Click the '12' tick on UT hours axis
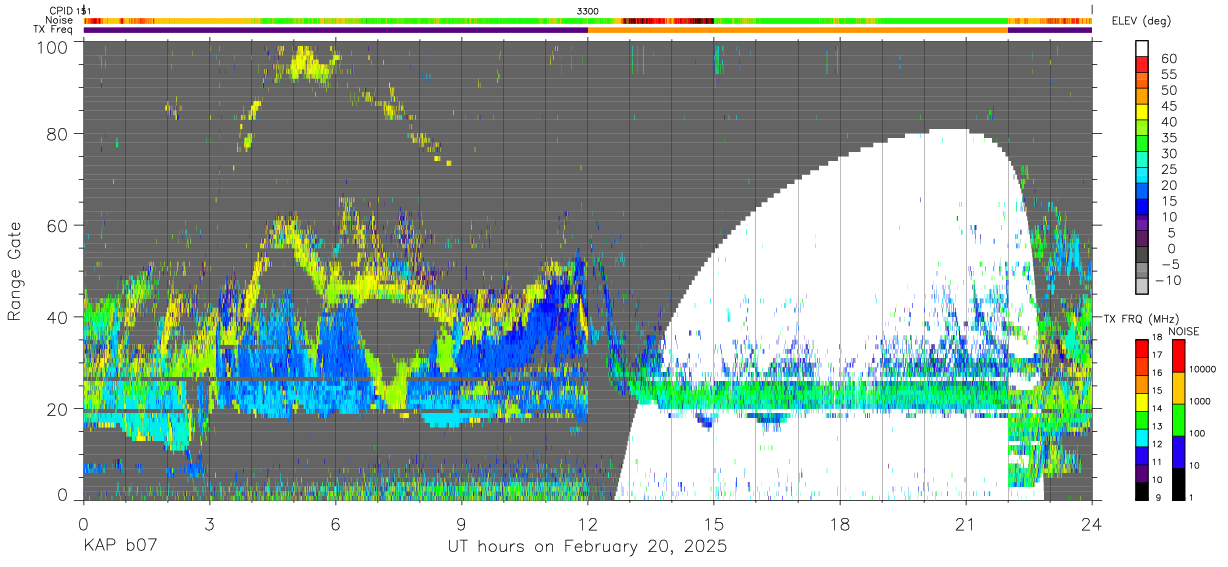1228x567 pixels. tap(588, 523)
